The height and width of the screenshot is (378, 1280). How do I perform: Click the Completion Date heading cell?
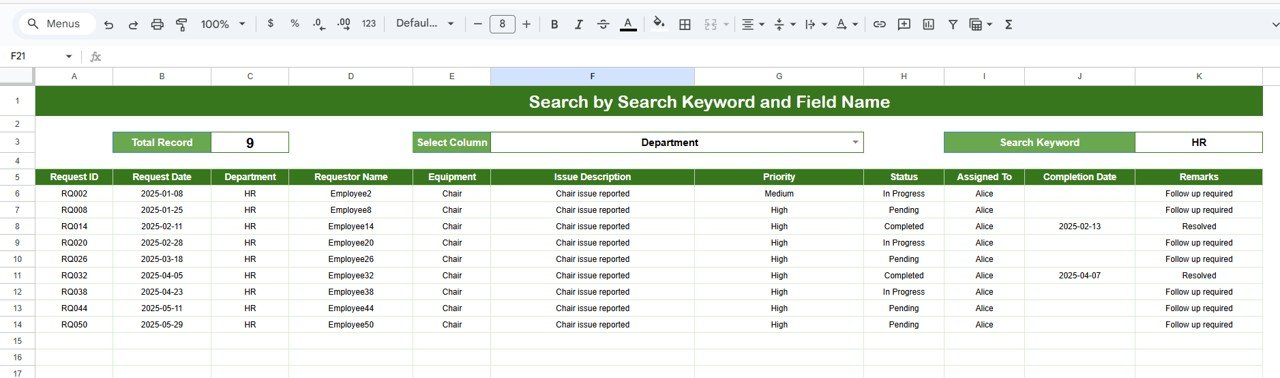(x=1079, y=177)
